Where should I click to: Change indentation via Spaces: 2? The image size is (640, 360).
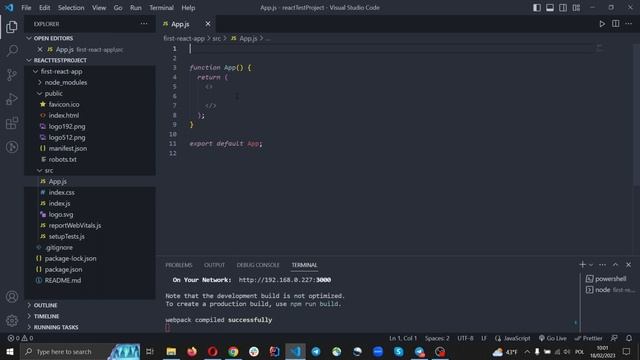point(437,338)
